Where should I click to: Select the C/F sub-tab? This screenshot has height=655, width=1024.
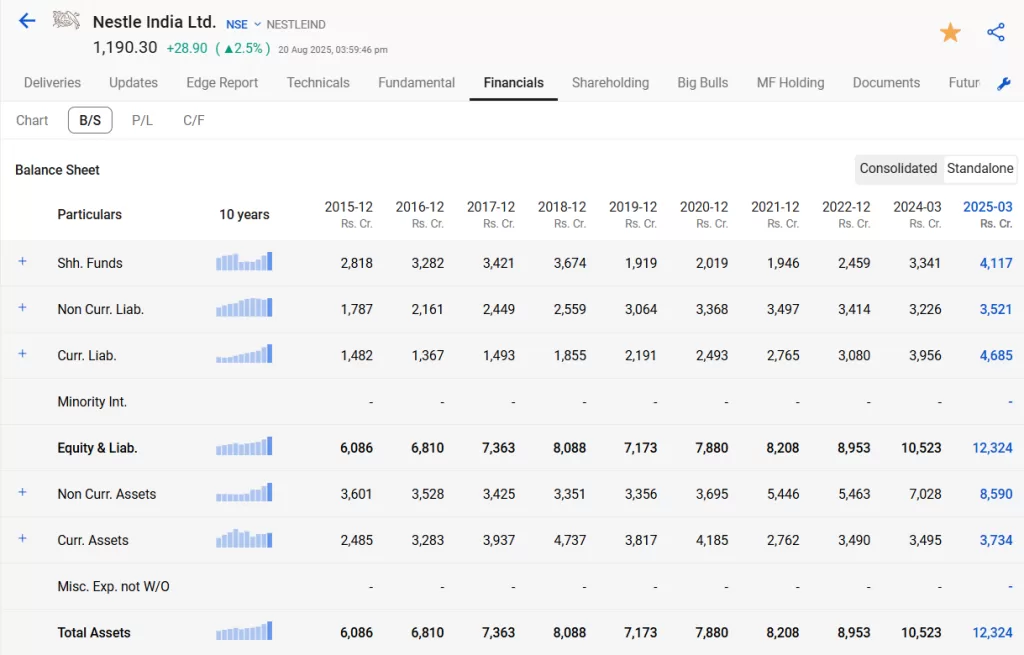click(193, 120)
